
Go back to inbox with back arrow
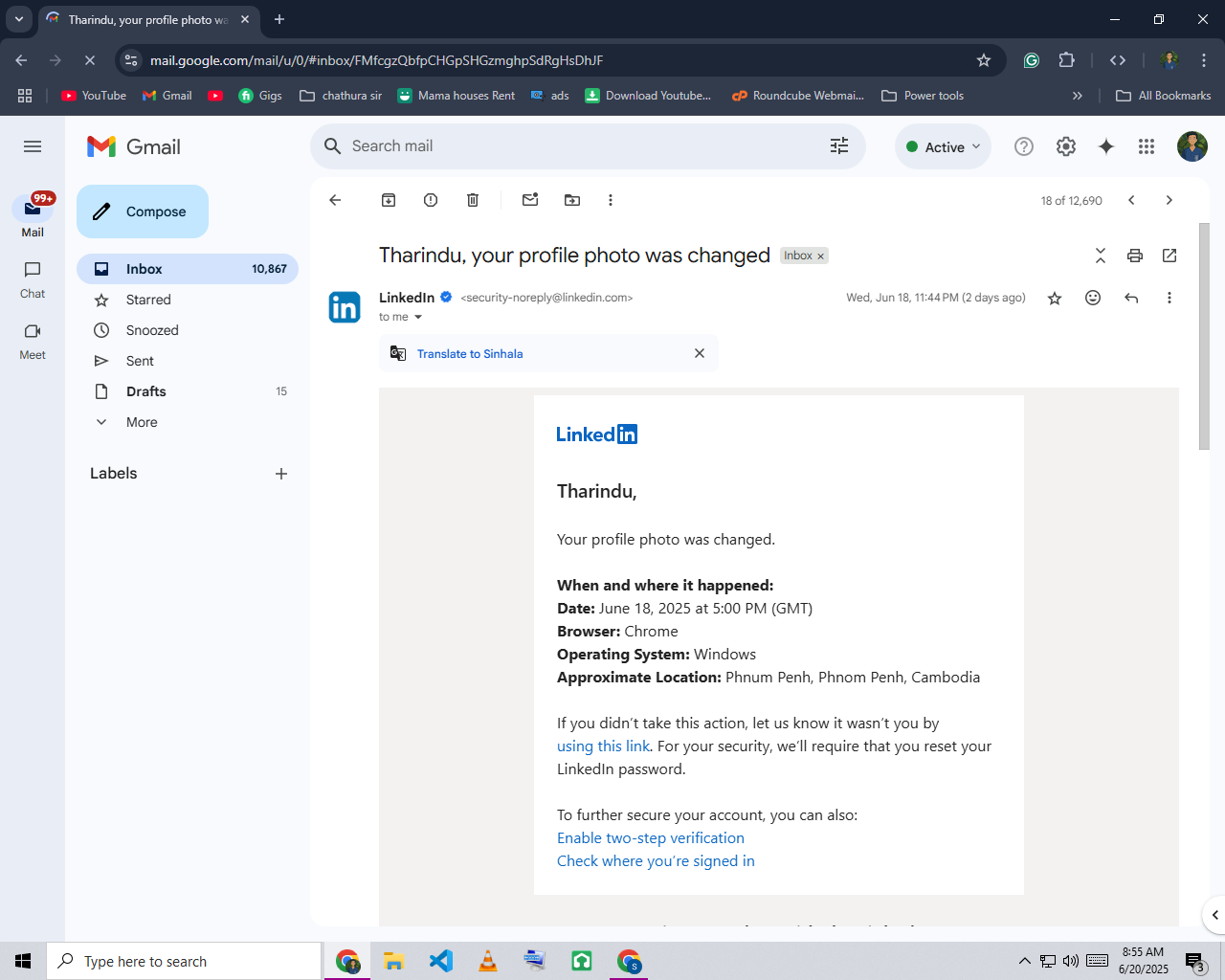click(x=335, y=200)
